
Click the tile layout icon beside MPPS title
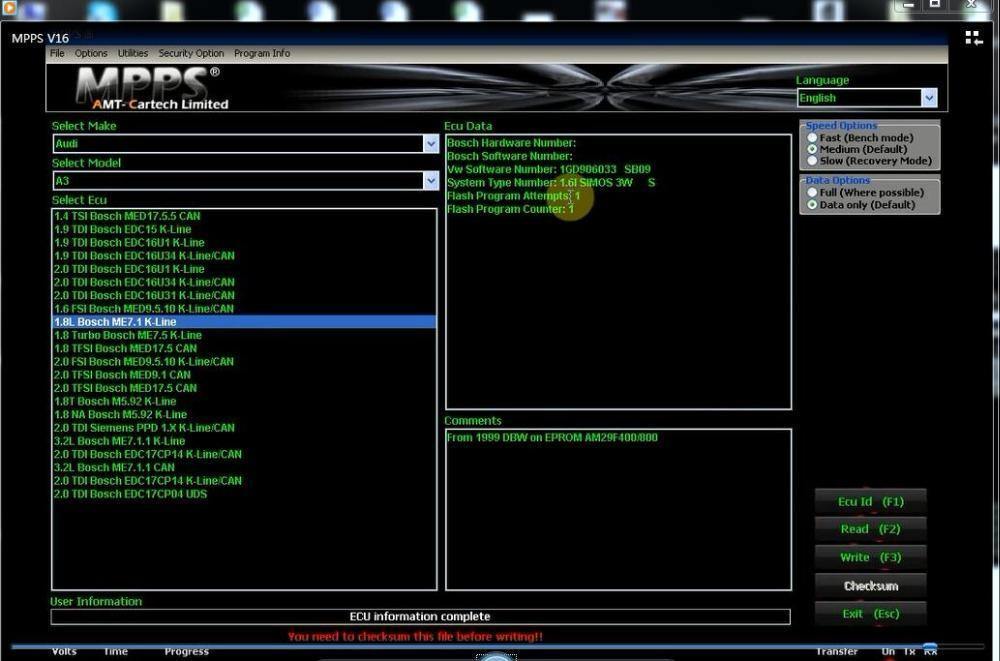click(973, 38)
